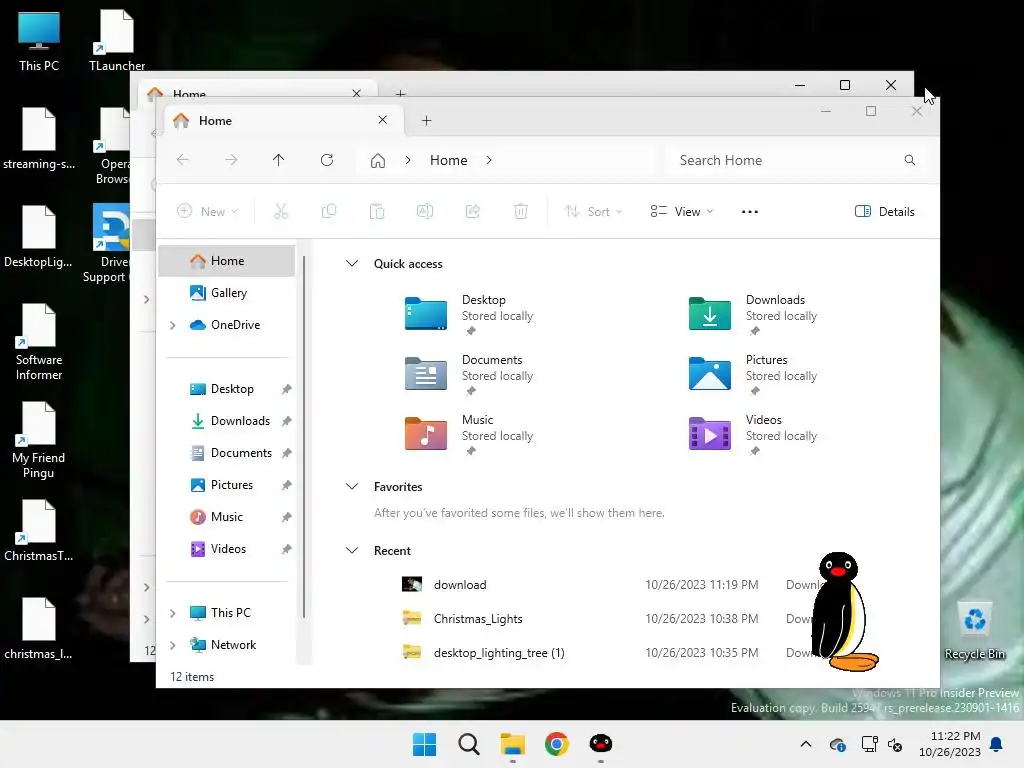Open taskbar Search magnifier

coord(468,744)
